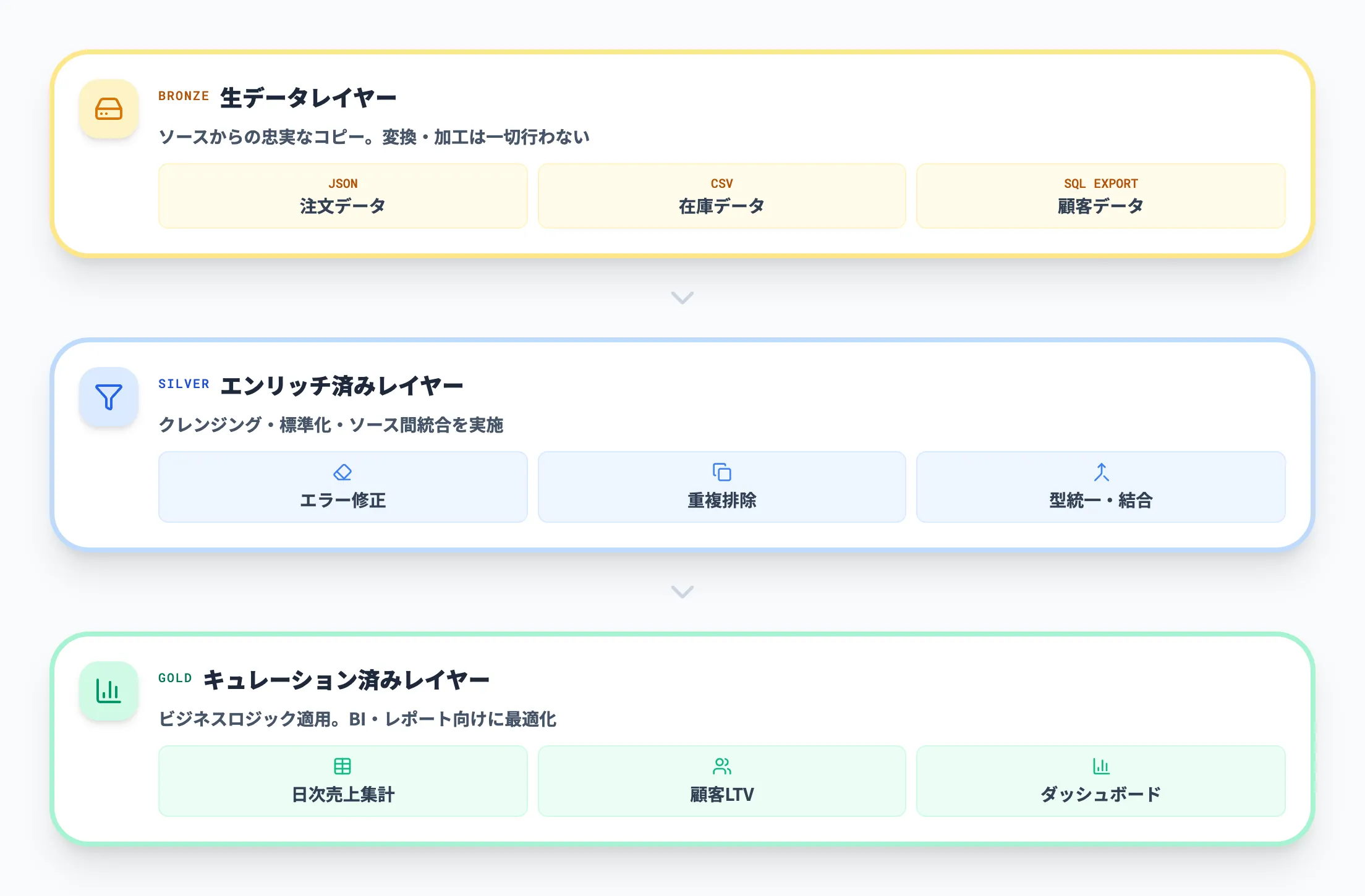Click the BRONZE label tag
1365x896 pixels.
tap(183, 96)
